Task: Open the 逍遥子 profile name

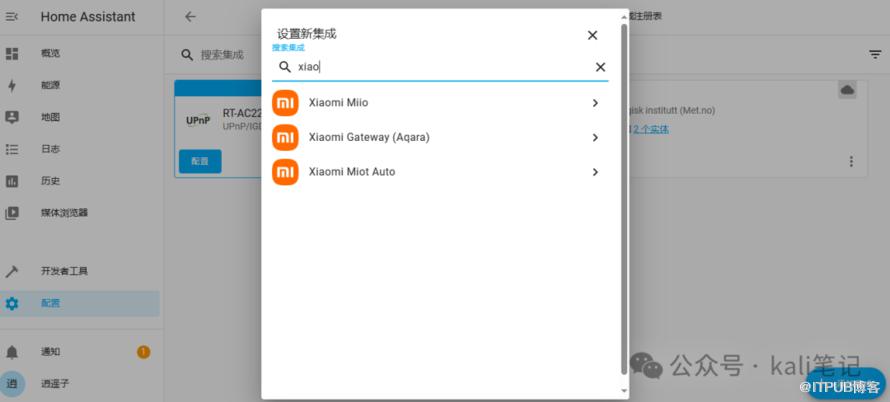Action: [x=55, y=384]
